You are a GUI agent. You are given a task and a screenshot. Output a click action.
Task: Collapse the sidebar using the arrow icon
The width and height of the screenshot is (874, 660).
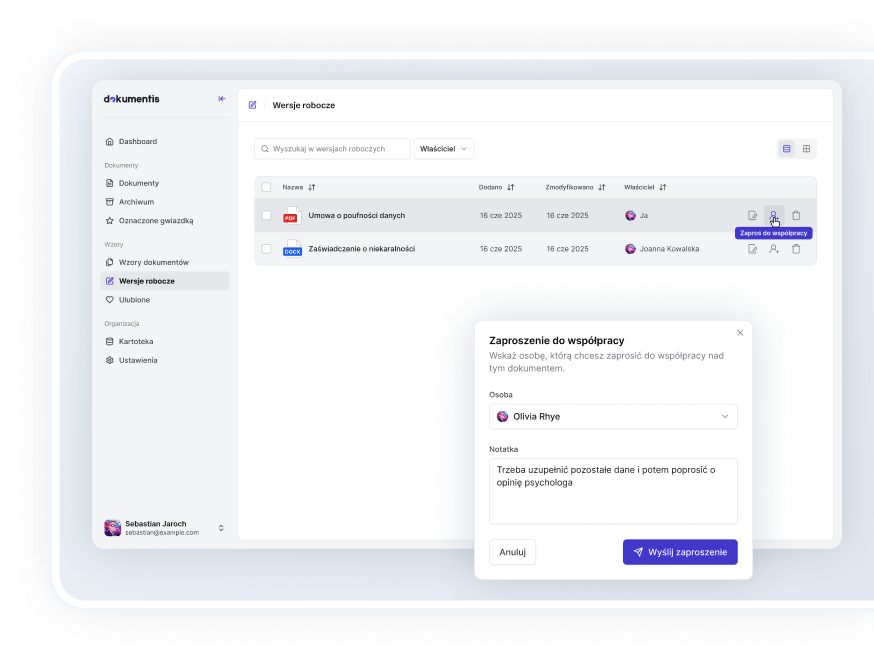click(222, 99)
